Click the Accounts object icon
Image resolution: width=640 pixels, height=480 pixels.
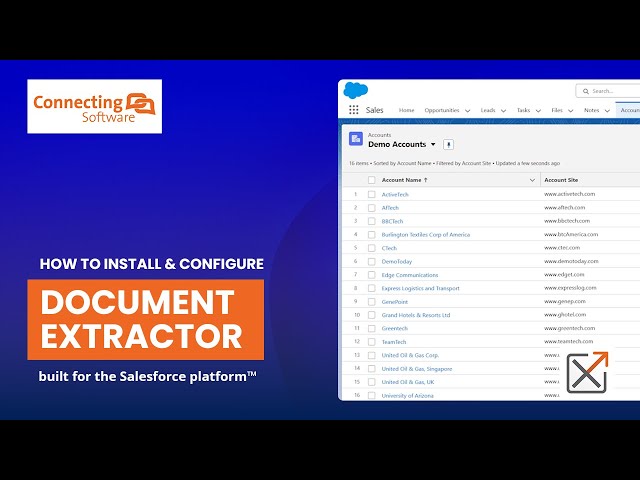click(x=356, y=139)
